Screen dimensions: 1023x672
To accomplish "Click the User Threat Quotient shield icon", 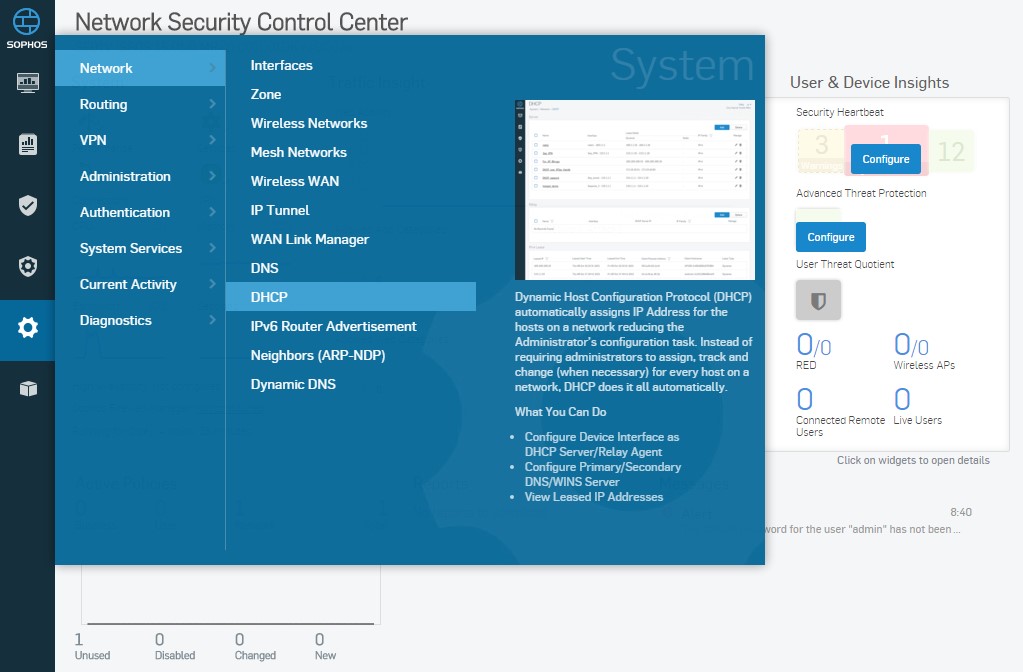I will pyautogui.click(x=818, y=300).
